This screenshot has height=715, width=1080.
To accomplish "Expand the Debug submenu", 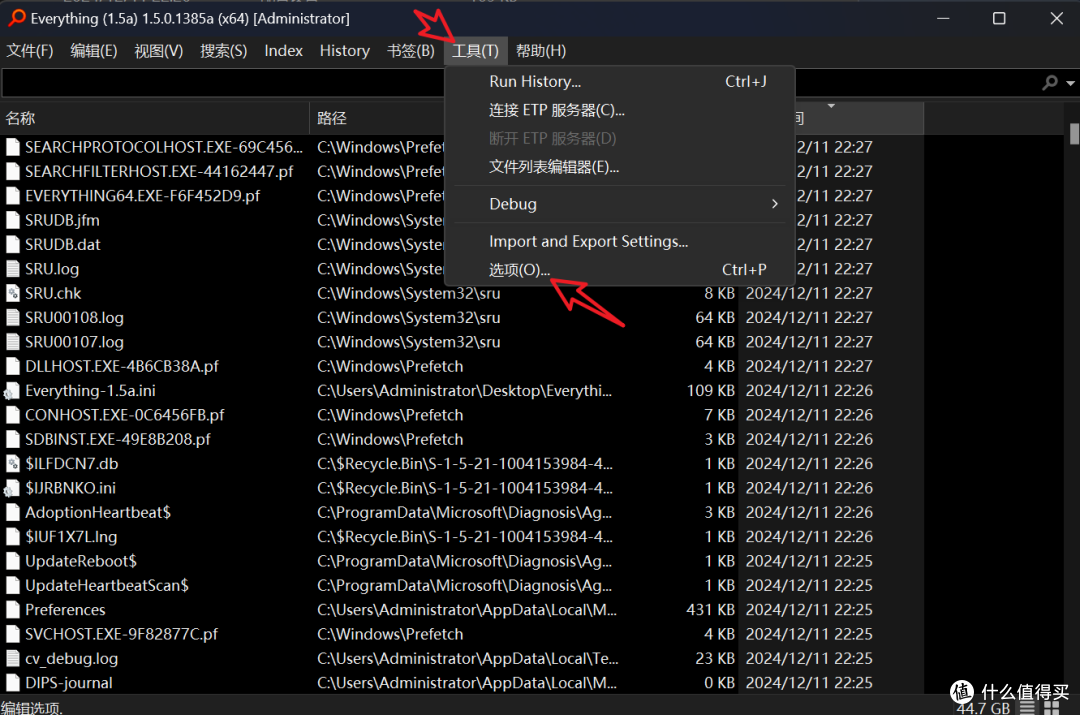I will coord(620,204).
